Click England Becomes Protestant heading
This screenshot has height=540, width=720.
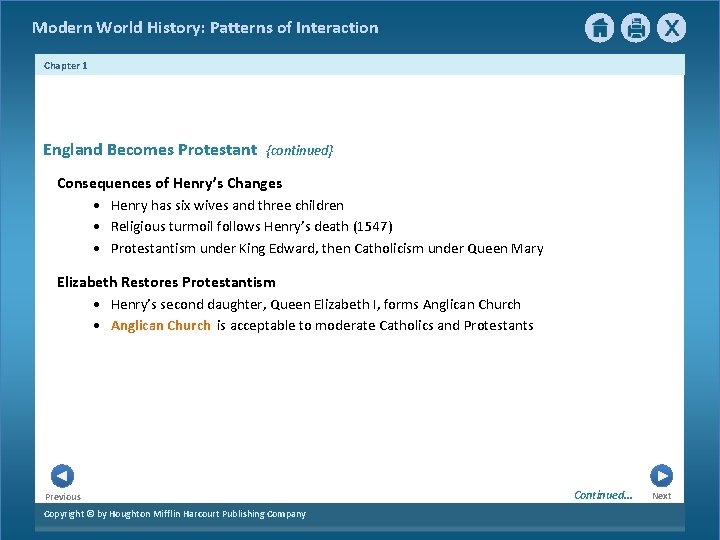click(150, 150)
